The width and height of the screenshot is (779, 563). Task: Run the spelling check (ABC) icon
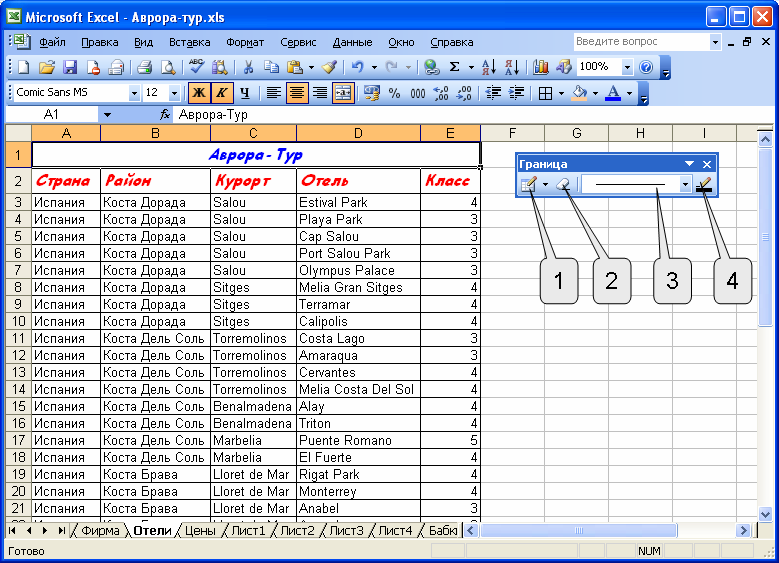[197, 67]
